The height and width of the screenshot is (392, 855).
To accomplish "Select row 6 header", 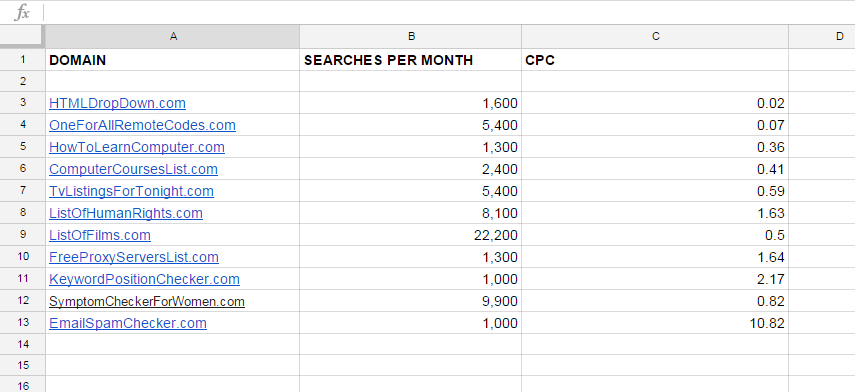I will point(22,169).
